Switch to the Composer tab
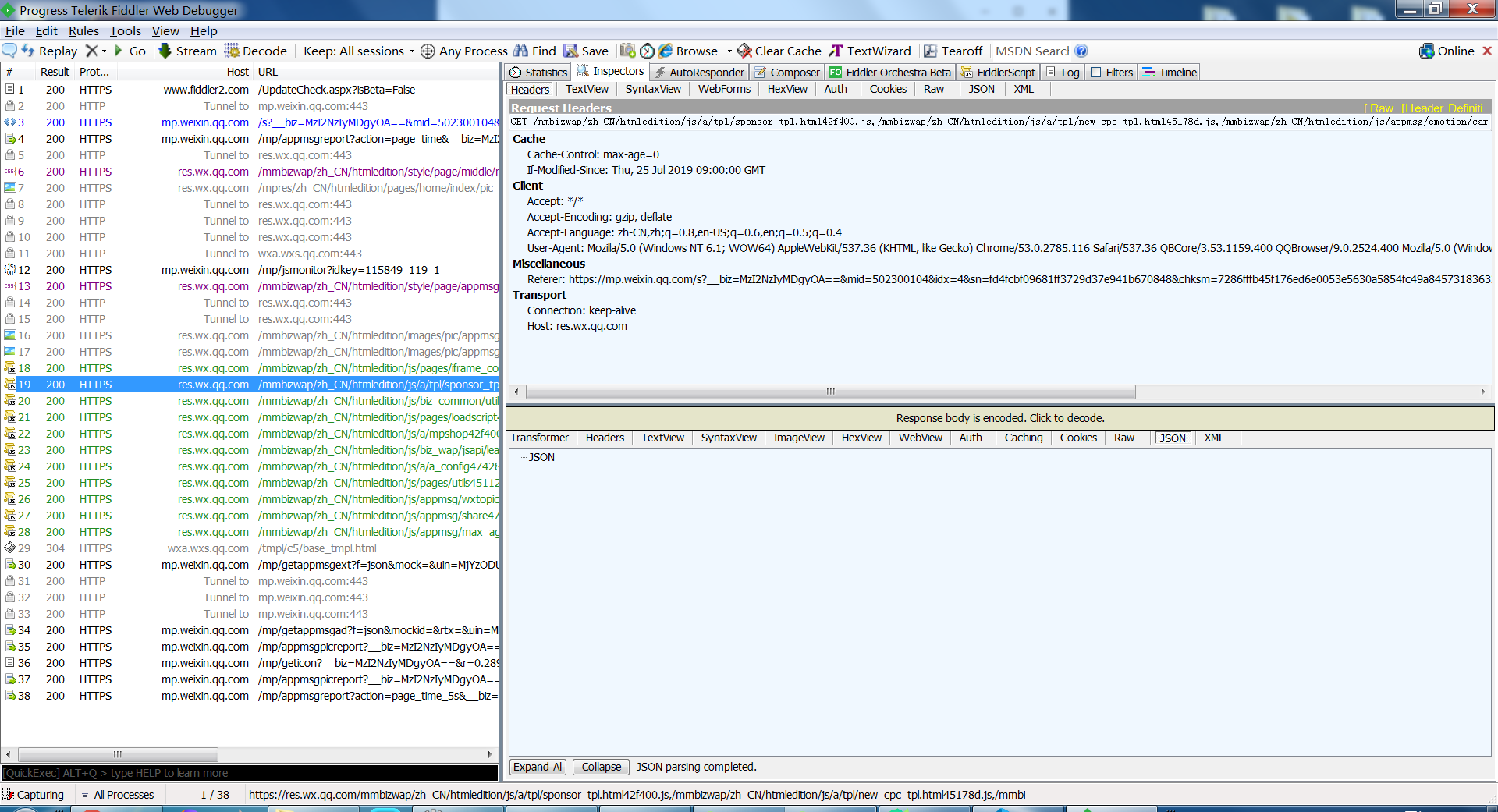This screenshot has height=812, width=1498. tap(787, 73)
